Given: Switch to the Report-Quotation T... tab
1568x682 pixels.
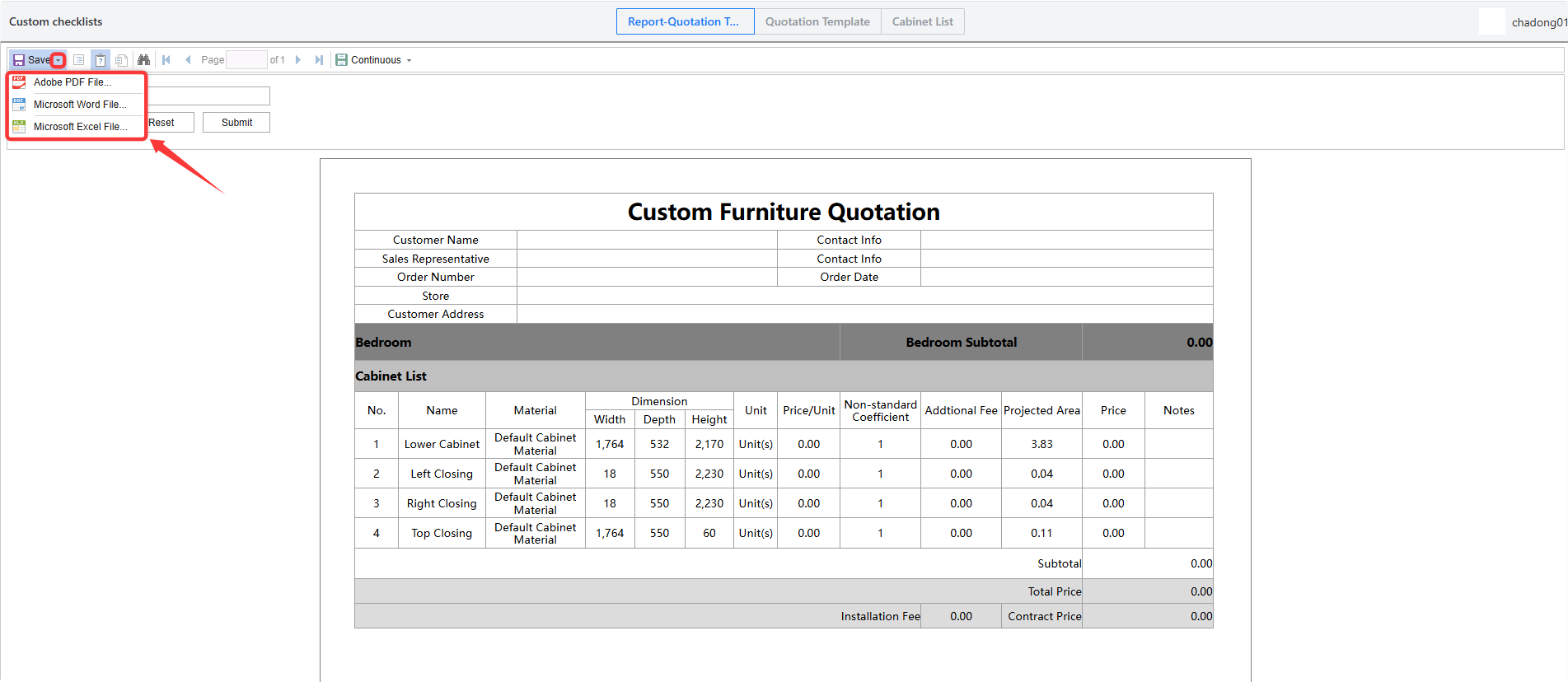Looking at the screenshot, I should point(685,21).
